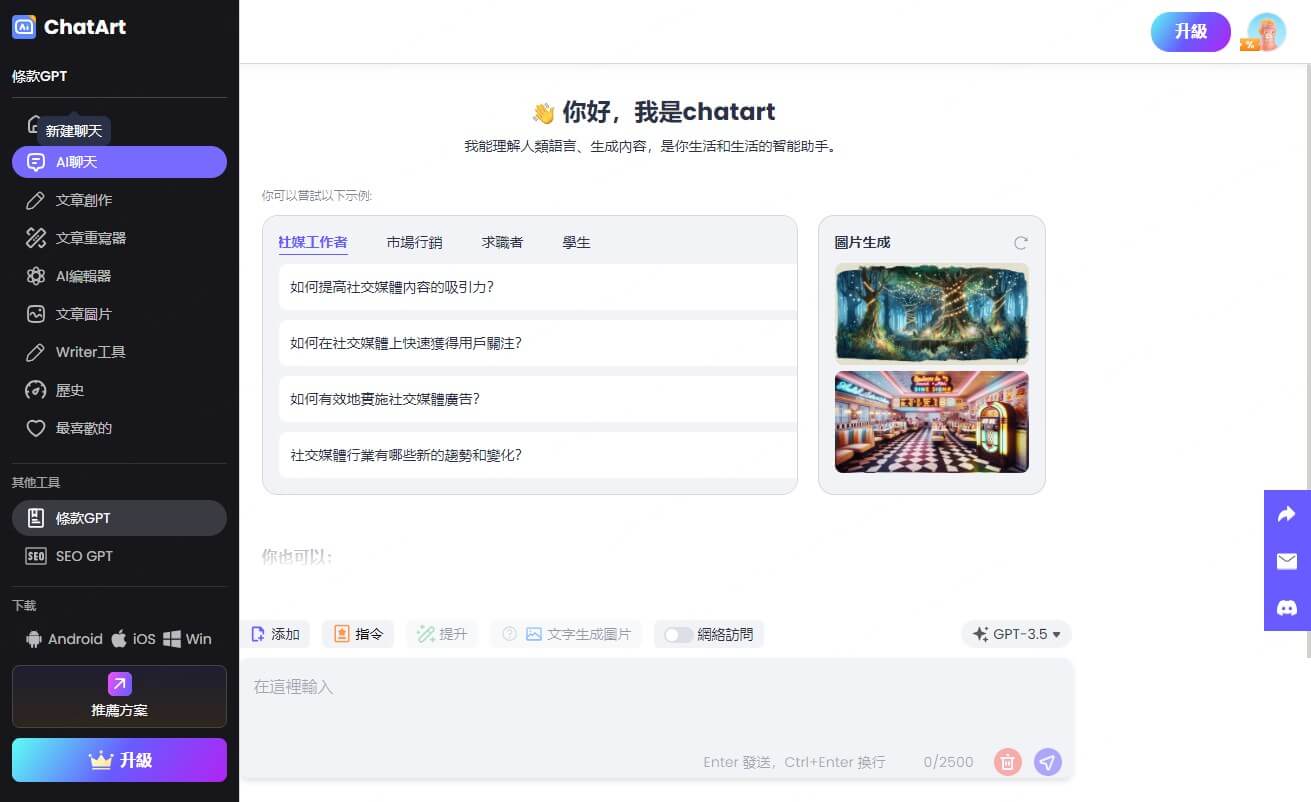
Task: Switch to 市場行銷 tab
Action: pyautogui.click(x=414, y=242)
